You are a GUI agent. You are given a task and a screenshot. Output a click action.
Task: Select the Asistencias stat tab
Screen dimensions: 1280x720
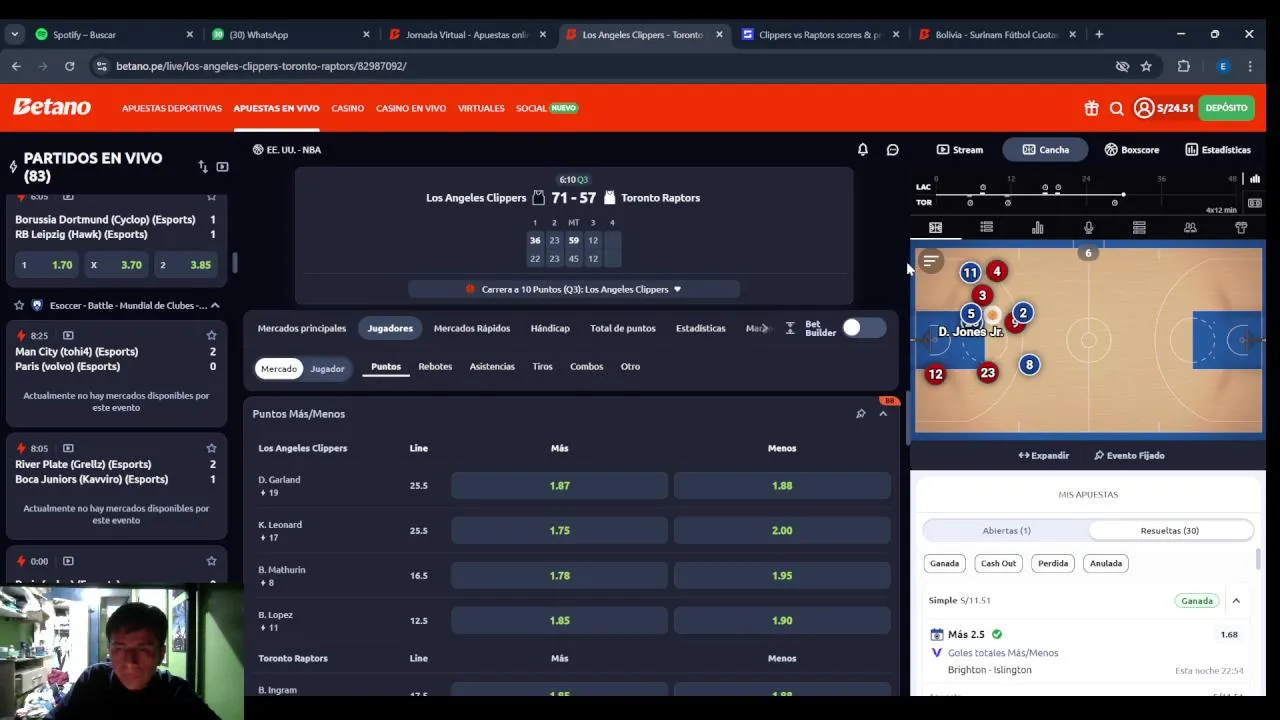(492, 367)
